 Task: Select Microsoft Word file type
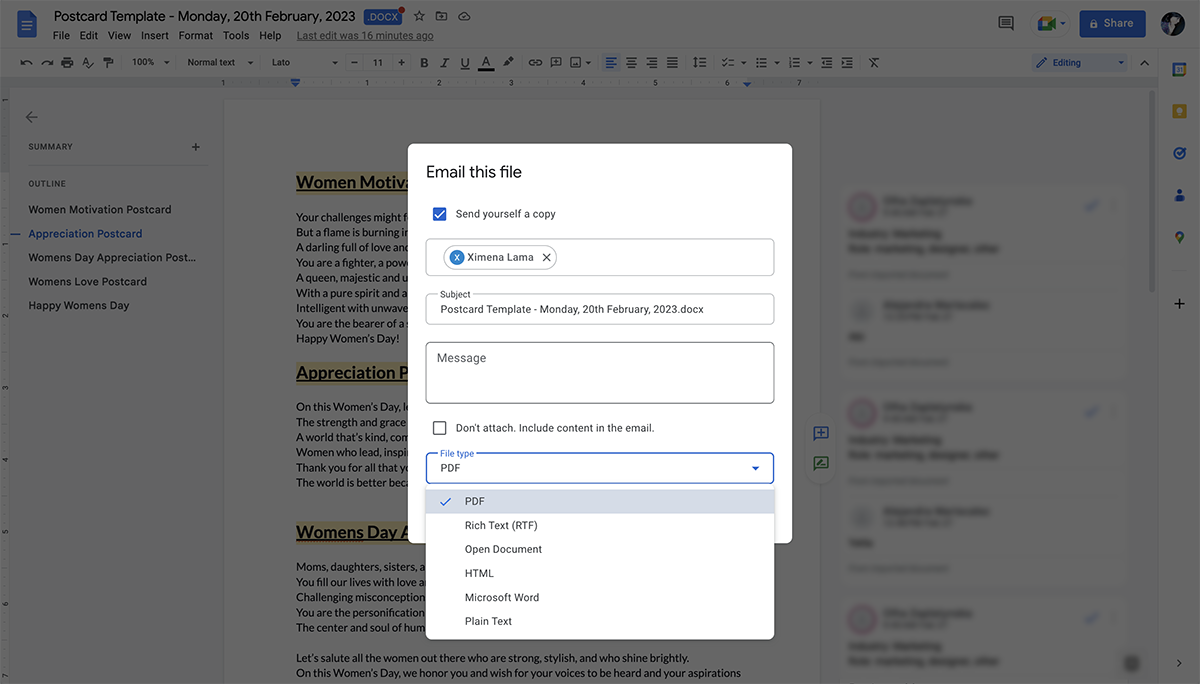(x=502, y=597)
